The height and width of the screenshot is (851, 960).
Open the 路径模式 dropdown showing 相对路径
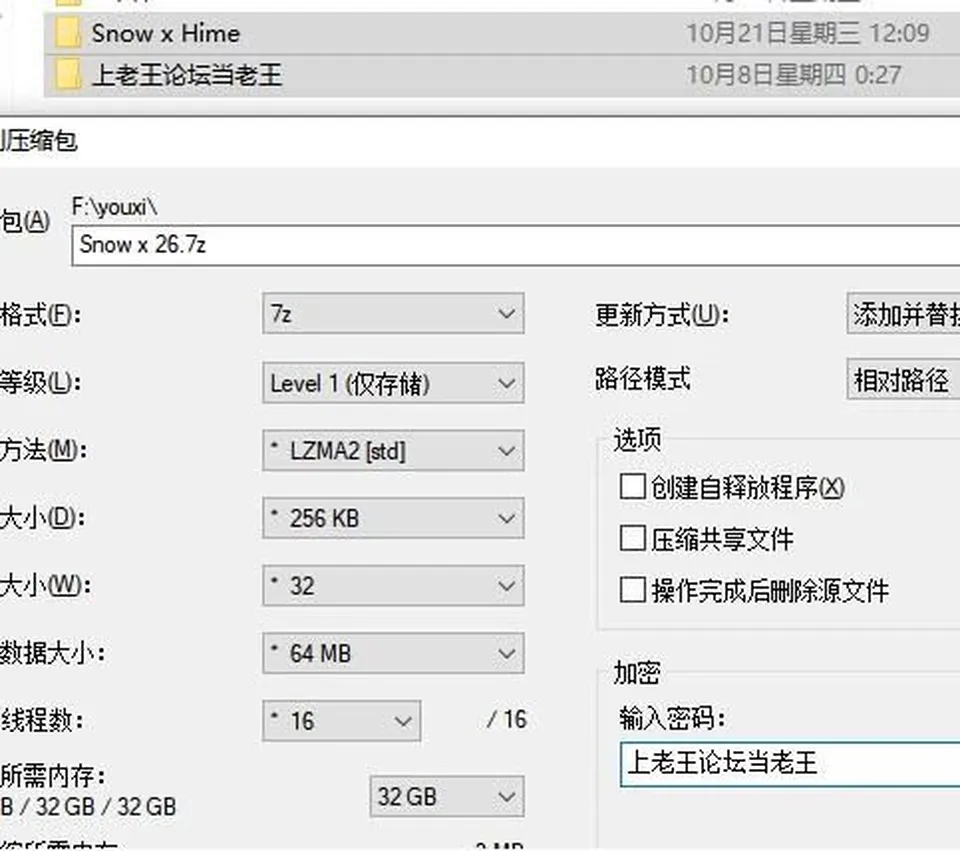(x=903, y=380)
